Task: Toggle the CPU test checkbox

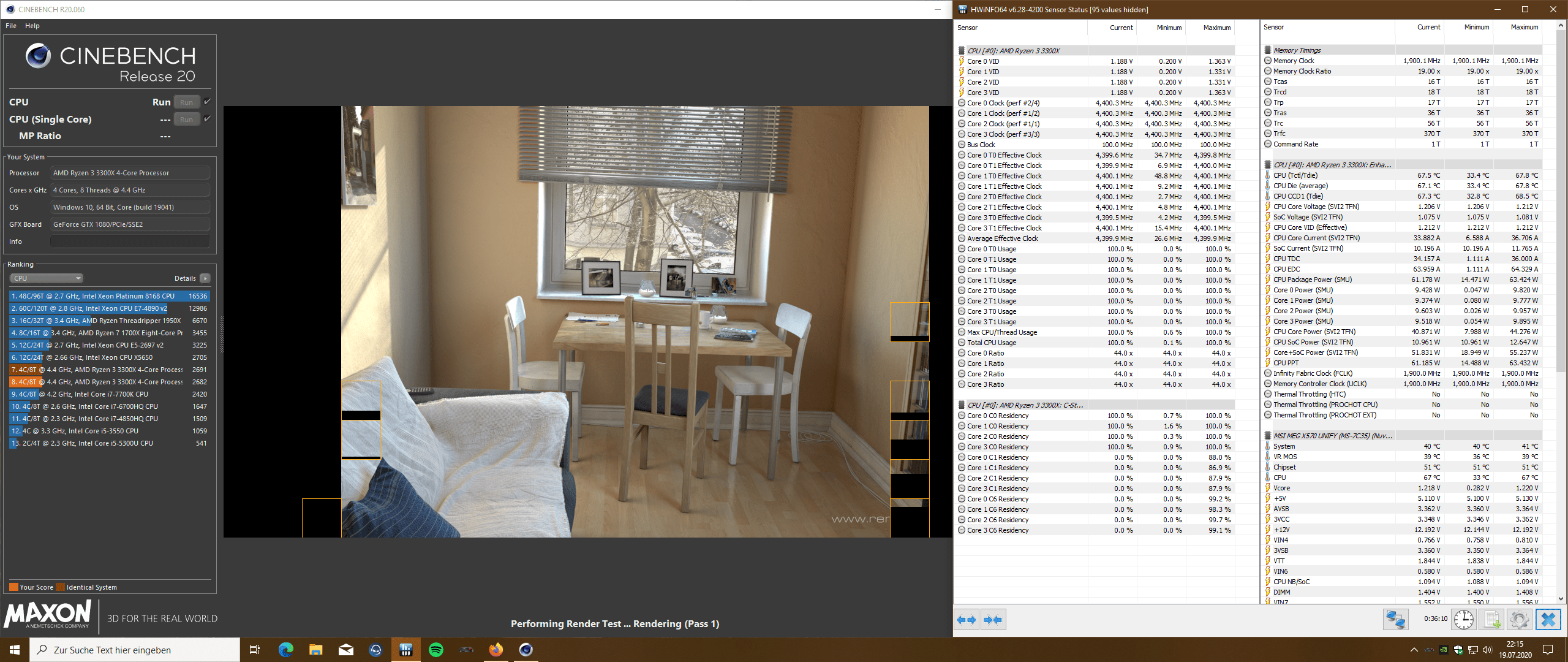Action: point(207,102)
